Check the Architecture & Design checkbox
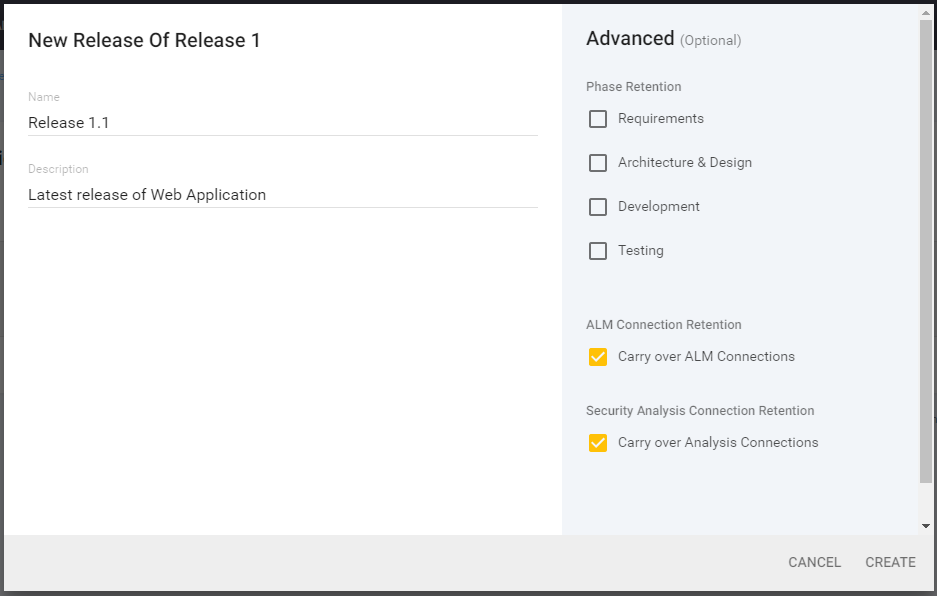The height and width of the screenshot is (596, 937). [x=598, y=162]
